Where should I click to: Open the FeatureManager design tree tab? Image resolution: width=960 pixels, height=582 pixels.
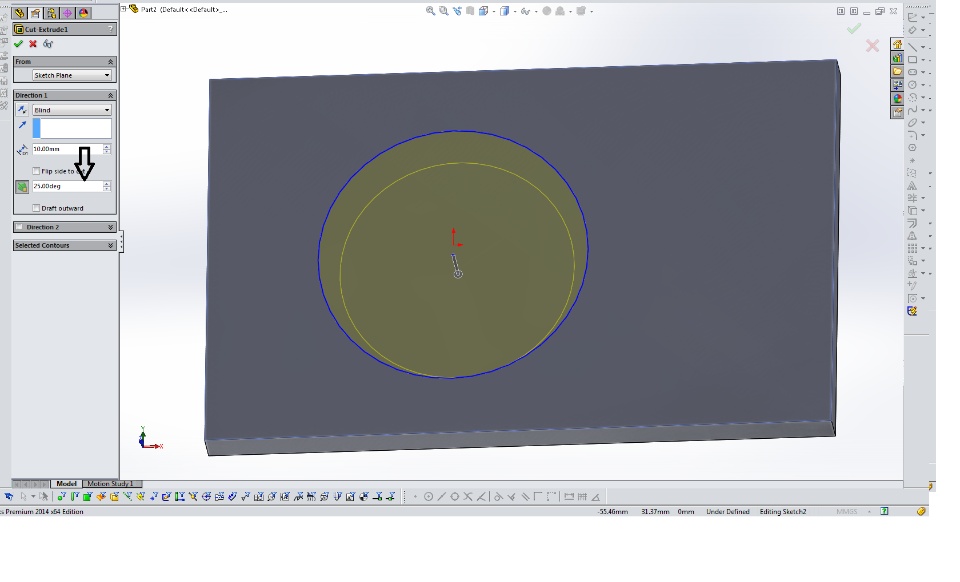20,13
